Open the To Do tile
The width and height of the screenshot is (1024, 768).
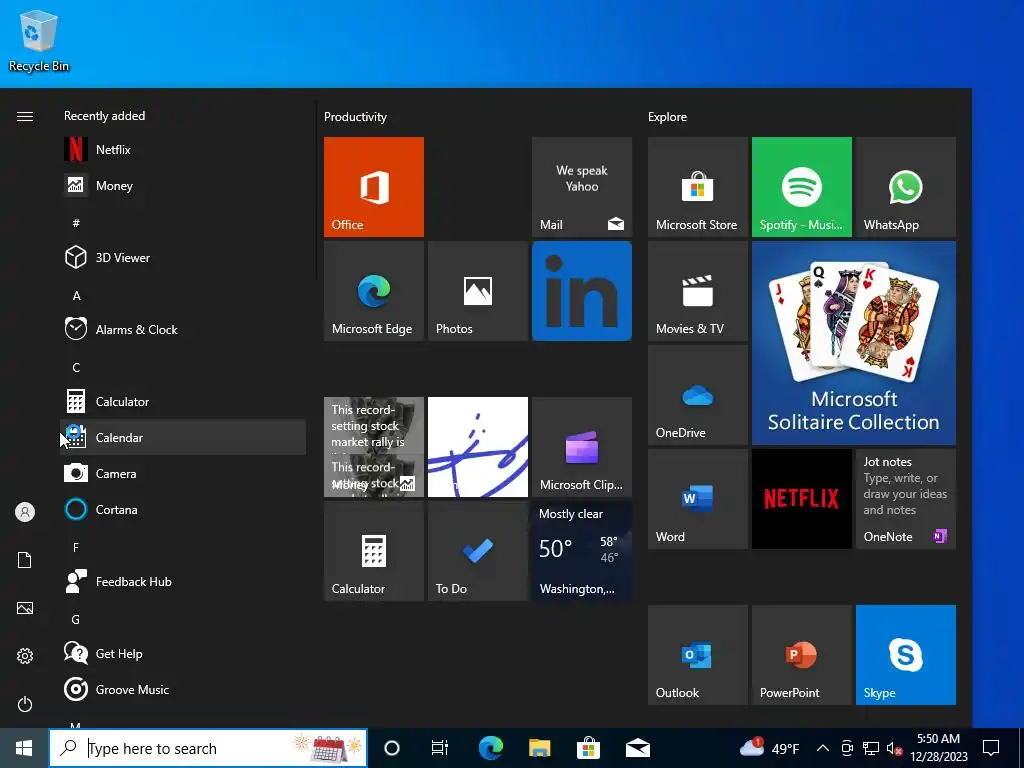(x=477, y=551)
